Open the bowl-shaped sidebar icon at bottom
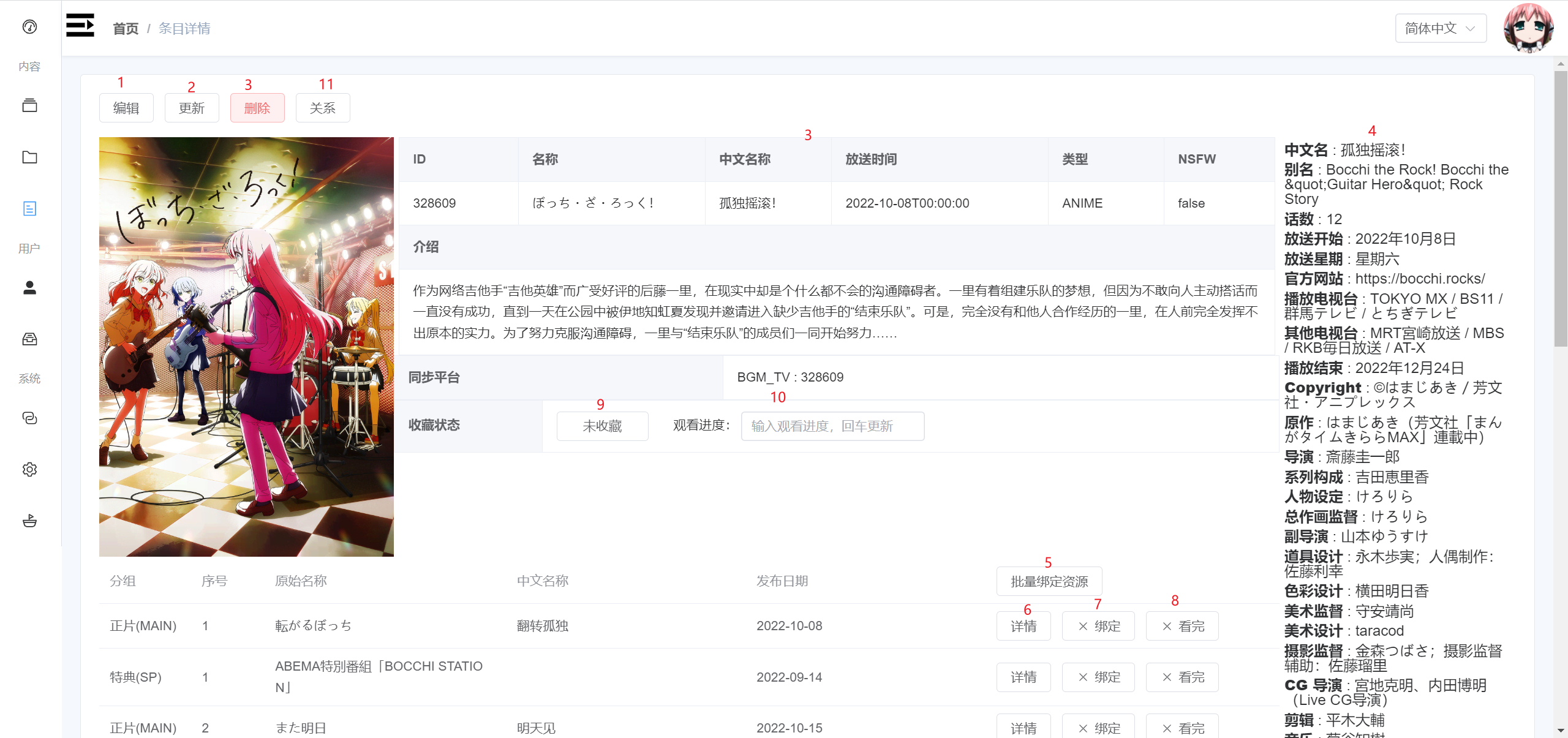Image resolution: width=1568 pixels, height=738 pixels. click(29, 521)
